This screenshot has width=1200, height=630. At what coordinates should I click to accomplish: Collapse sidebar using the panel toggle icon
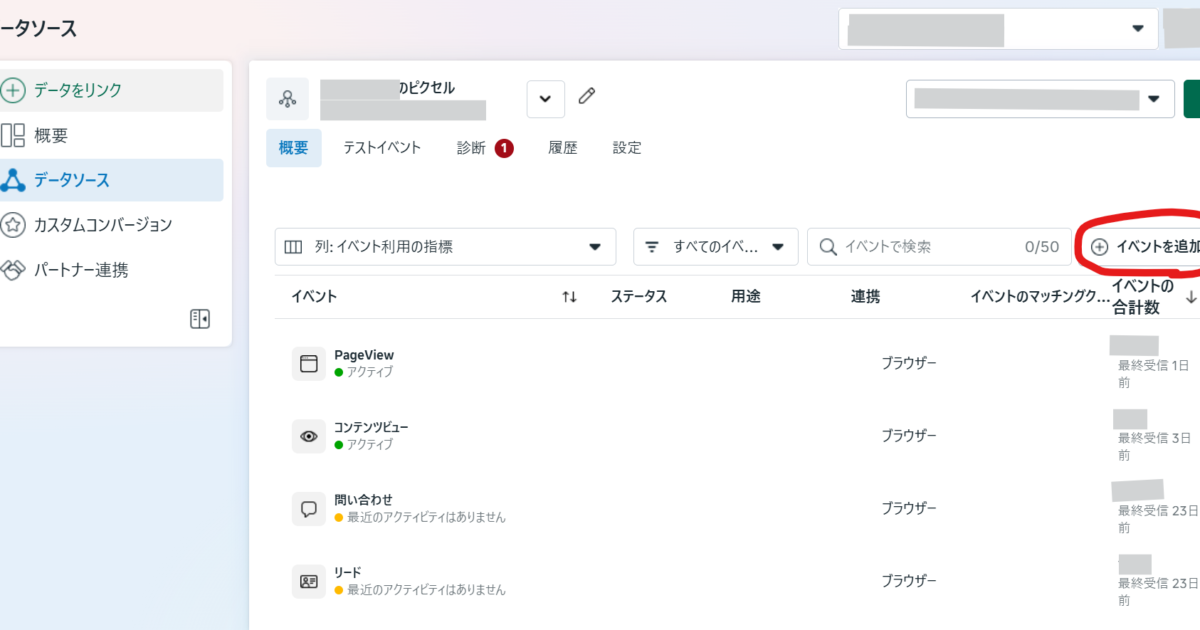pos(200,319)
